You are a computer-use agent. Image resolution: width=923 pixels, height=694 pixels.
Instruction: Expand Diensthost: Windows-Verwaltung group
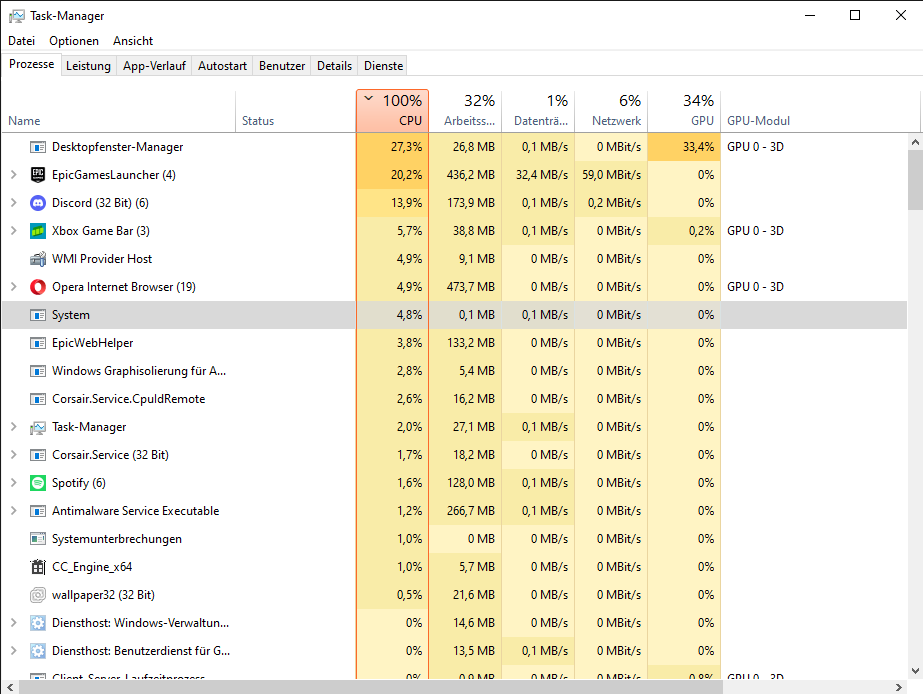14,623
